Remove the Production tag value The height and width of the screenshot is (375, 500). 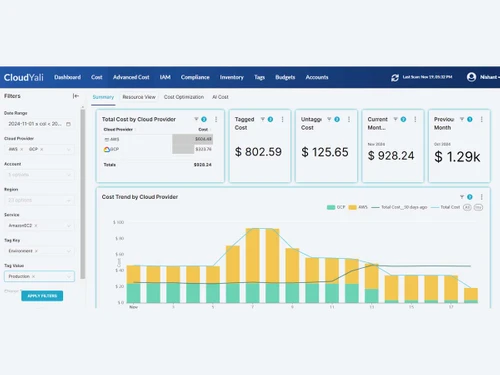[x=33, y=276]
